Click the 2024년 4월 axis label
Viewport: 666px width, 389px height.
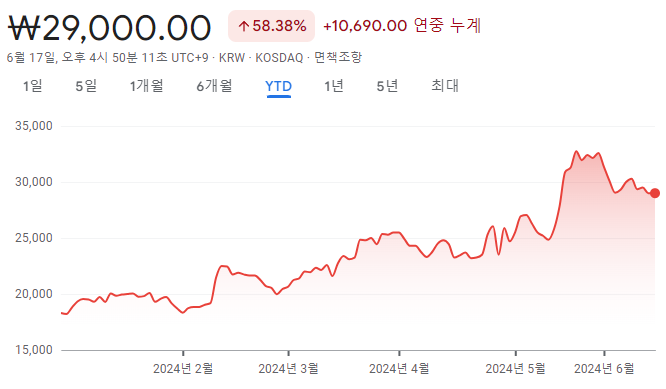coord(399,368)
